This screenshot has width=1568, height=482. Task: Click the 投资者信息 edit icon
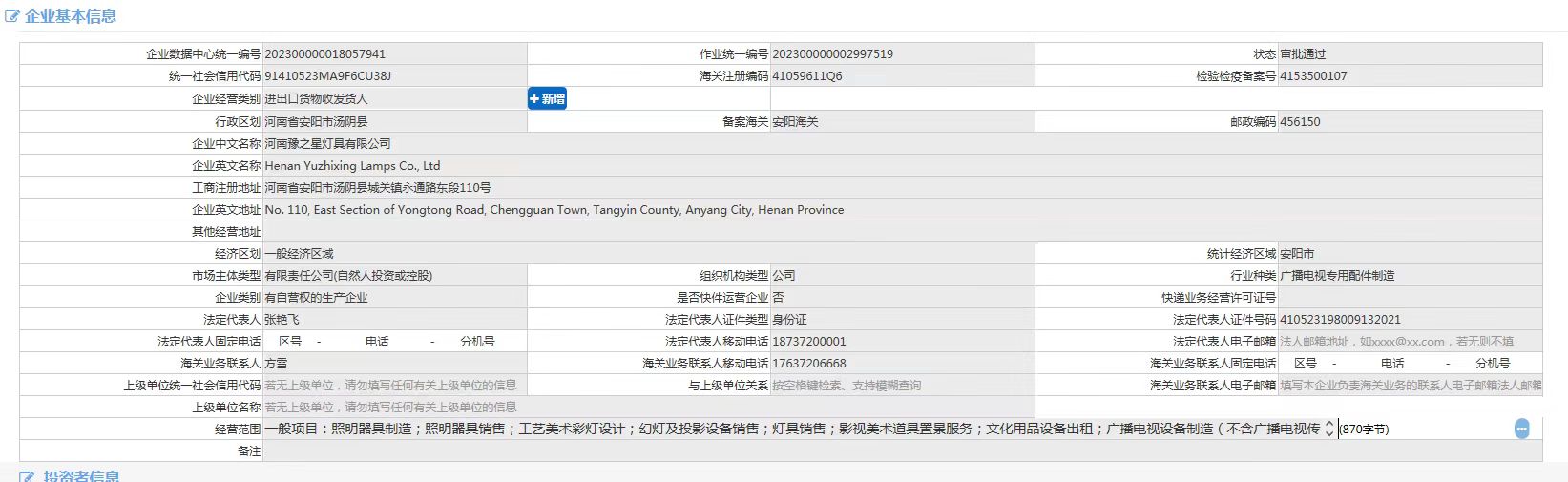(27, 476)
